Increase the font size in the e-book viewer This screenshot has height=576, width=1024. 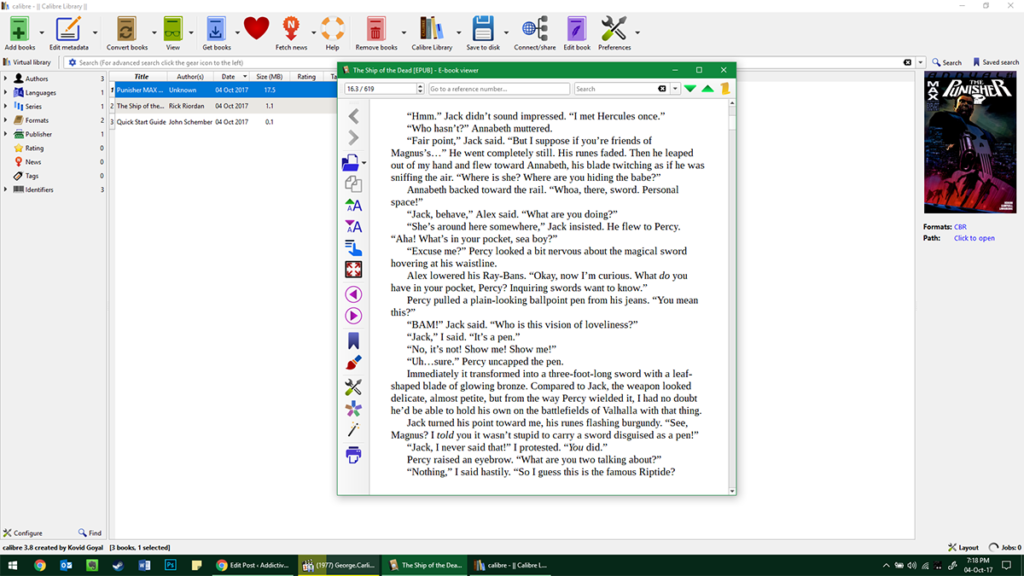(x=352, y=205)
